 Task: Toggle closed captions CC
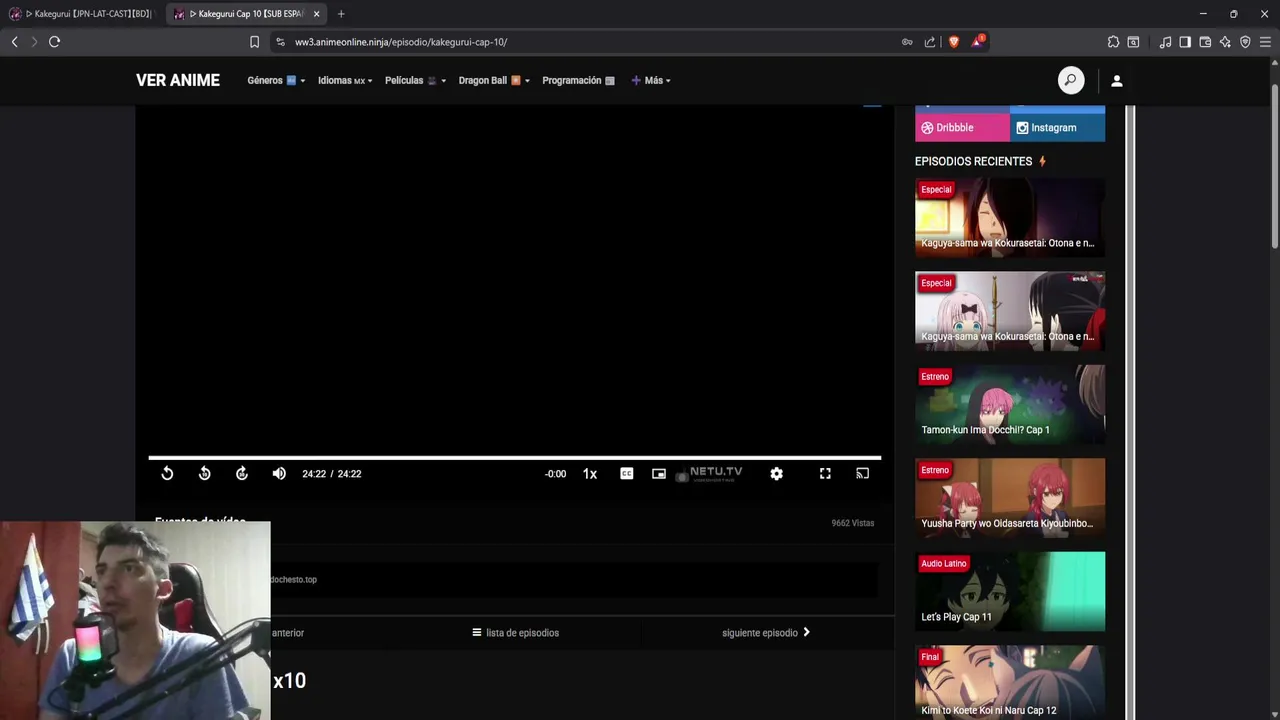(626, 474)
